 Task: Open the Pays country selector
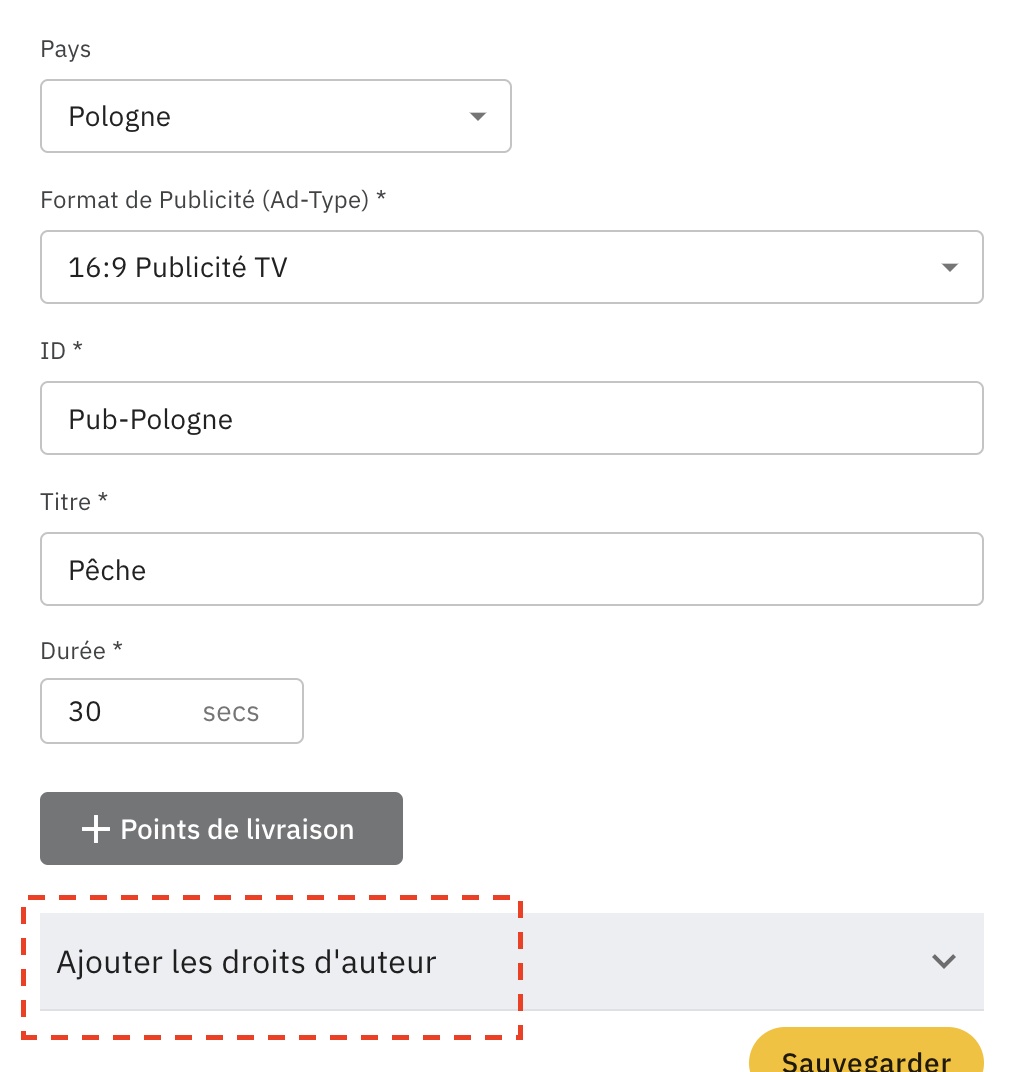[275, 116]
